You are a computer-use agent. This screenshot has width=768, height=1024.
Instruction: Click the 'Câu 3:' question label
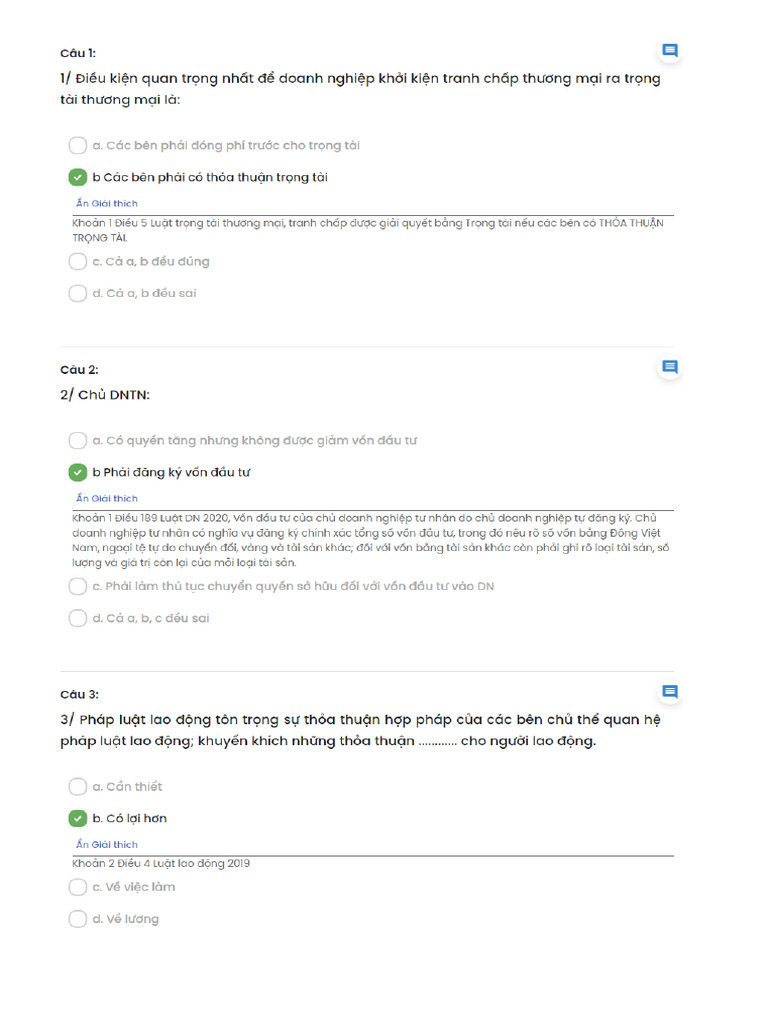79,694
